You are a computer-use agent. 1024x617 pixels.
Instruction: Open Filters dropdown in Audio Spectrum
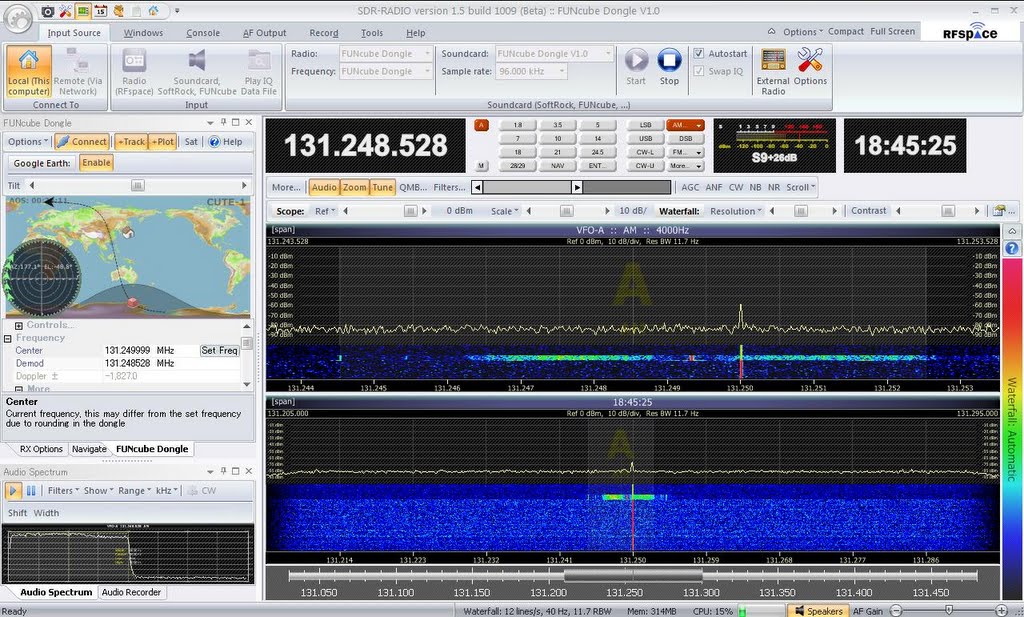coord(63,490)
